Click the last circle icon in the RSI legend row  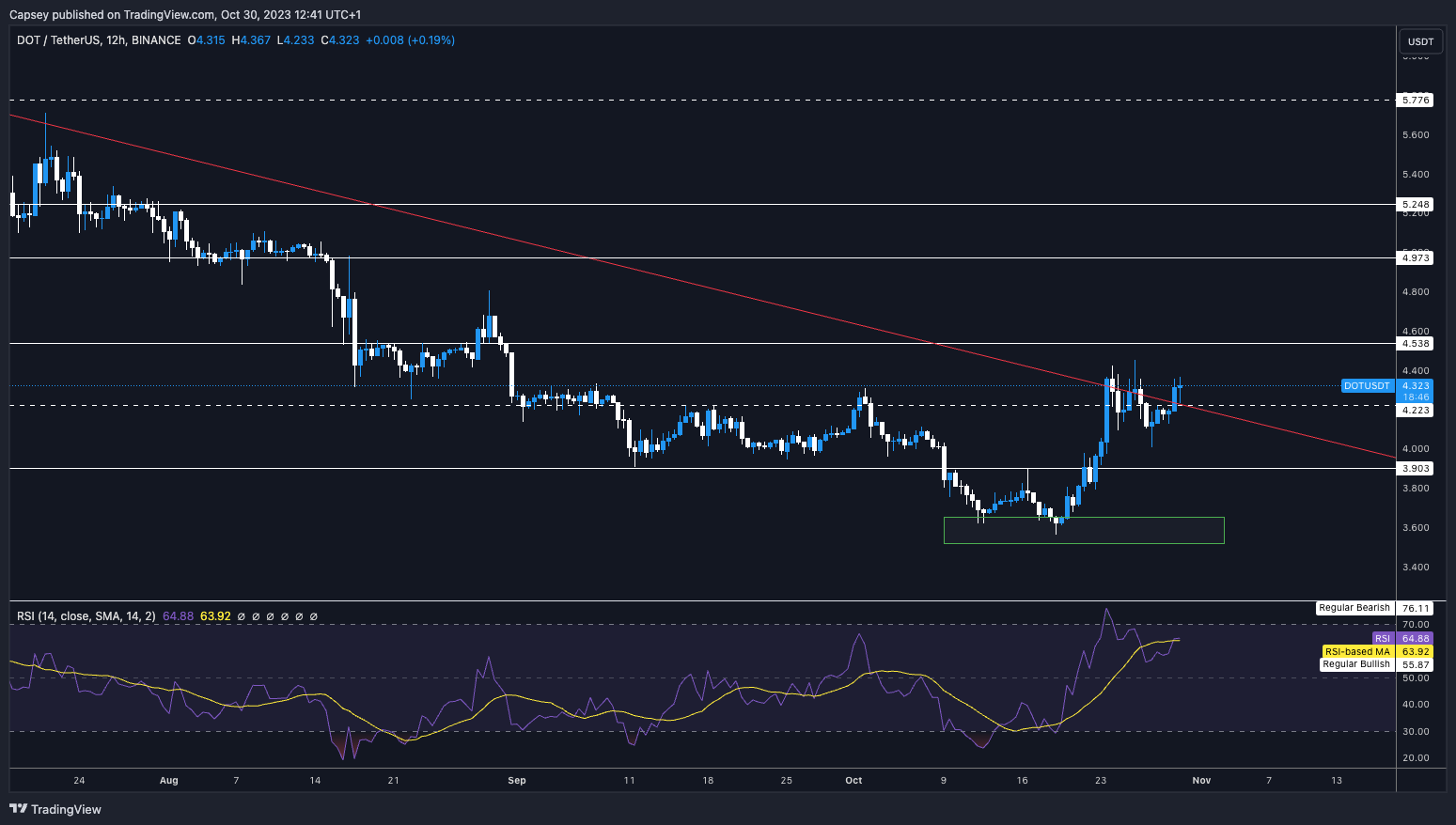pos(314,616)
